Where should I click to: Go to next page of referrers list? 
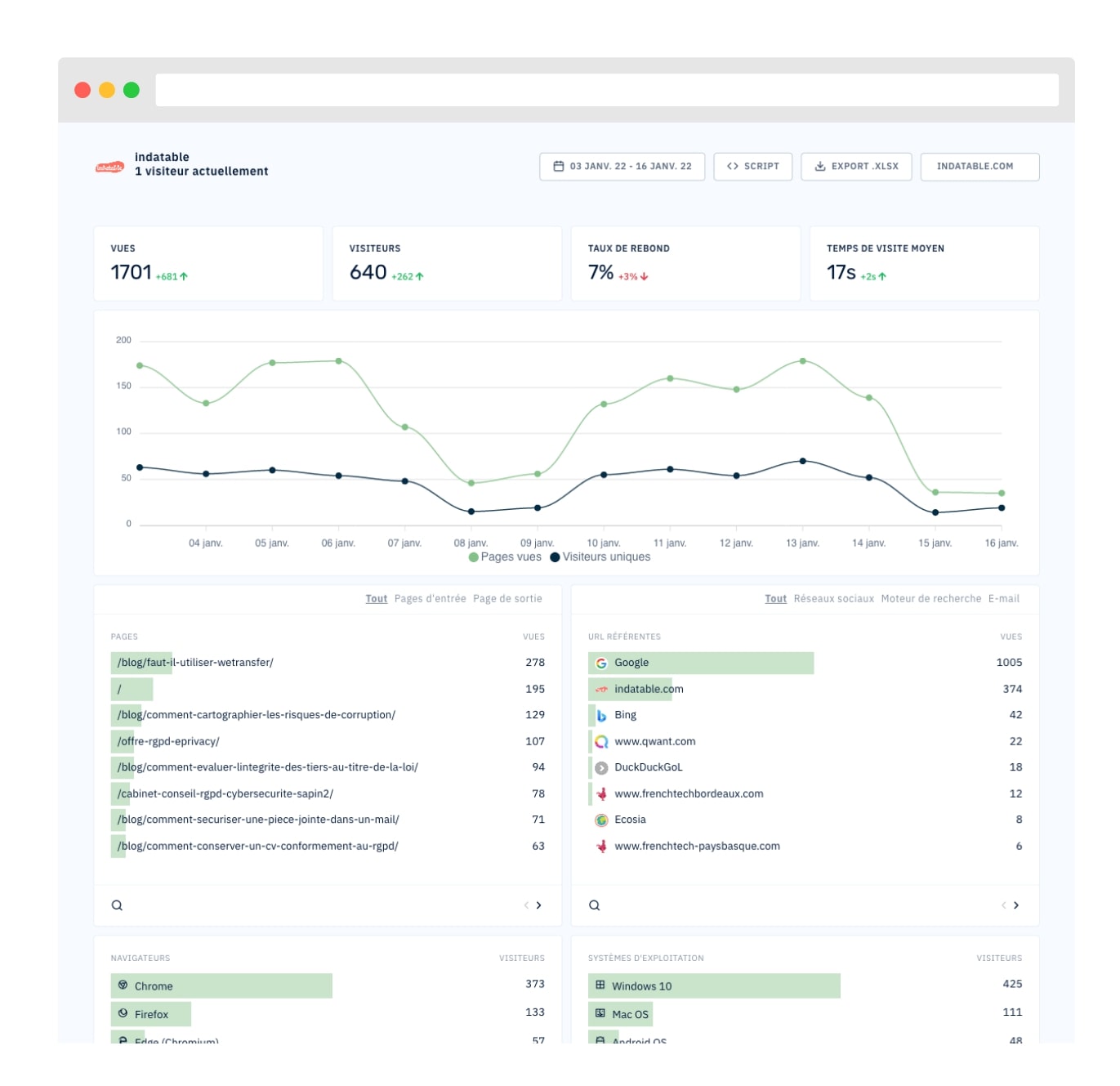pyautogui.click(x=1016, y=905)
